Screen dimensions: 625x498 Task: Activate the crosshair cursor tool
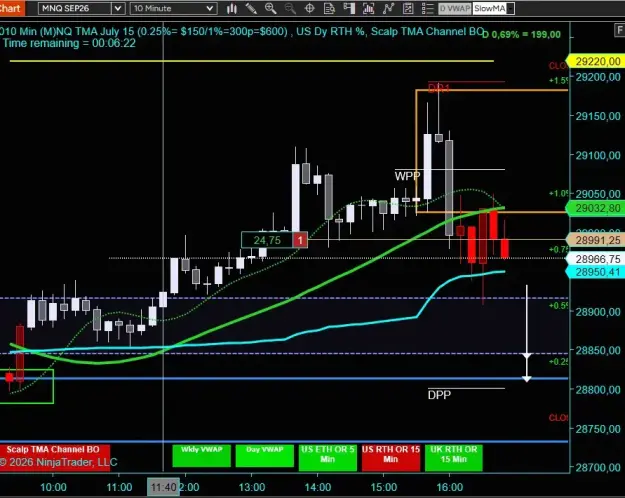(x=310, y=8)
